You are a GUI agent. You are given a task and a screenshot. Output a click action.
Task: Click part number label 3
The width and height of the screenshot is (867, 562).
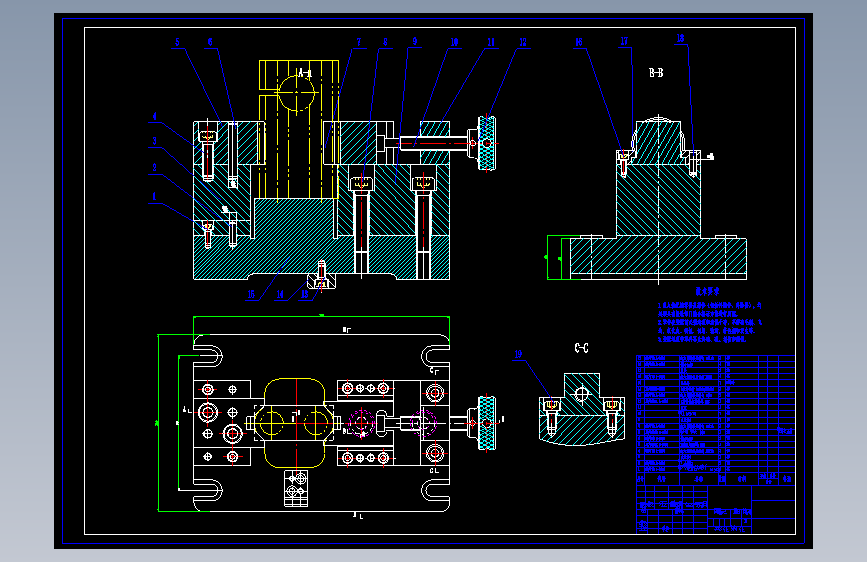pyautogui.click(x=154, y=141)
